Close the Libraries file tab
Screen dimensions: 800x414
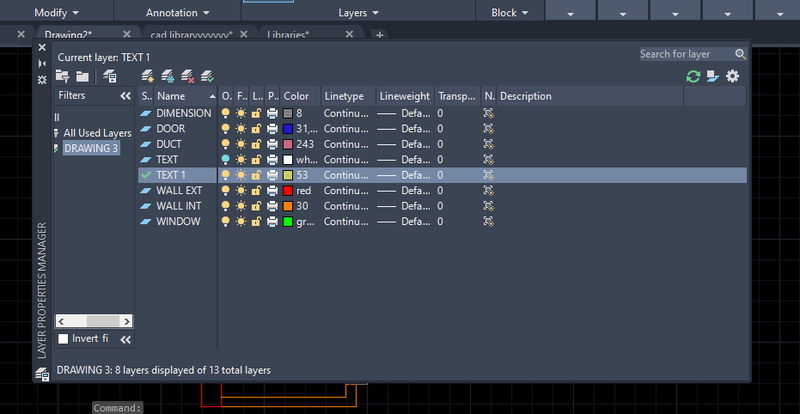point(349,34)
